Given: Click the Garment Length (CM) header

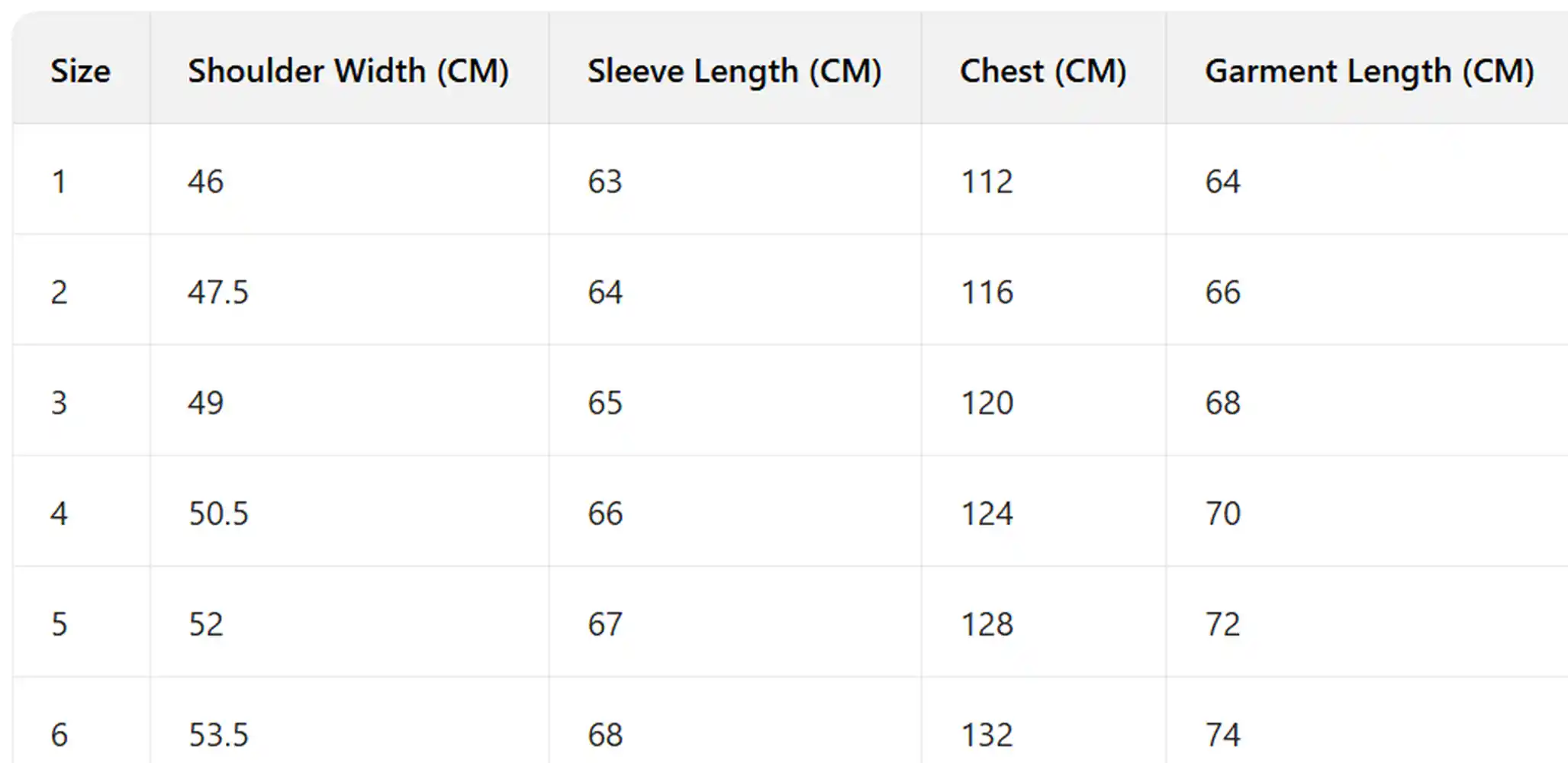Looking at the screenshot, I should (1369, 71).
